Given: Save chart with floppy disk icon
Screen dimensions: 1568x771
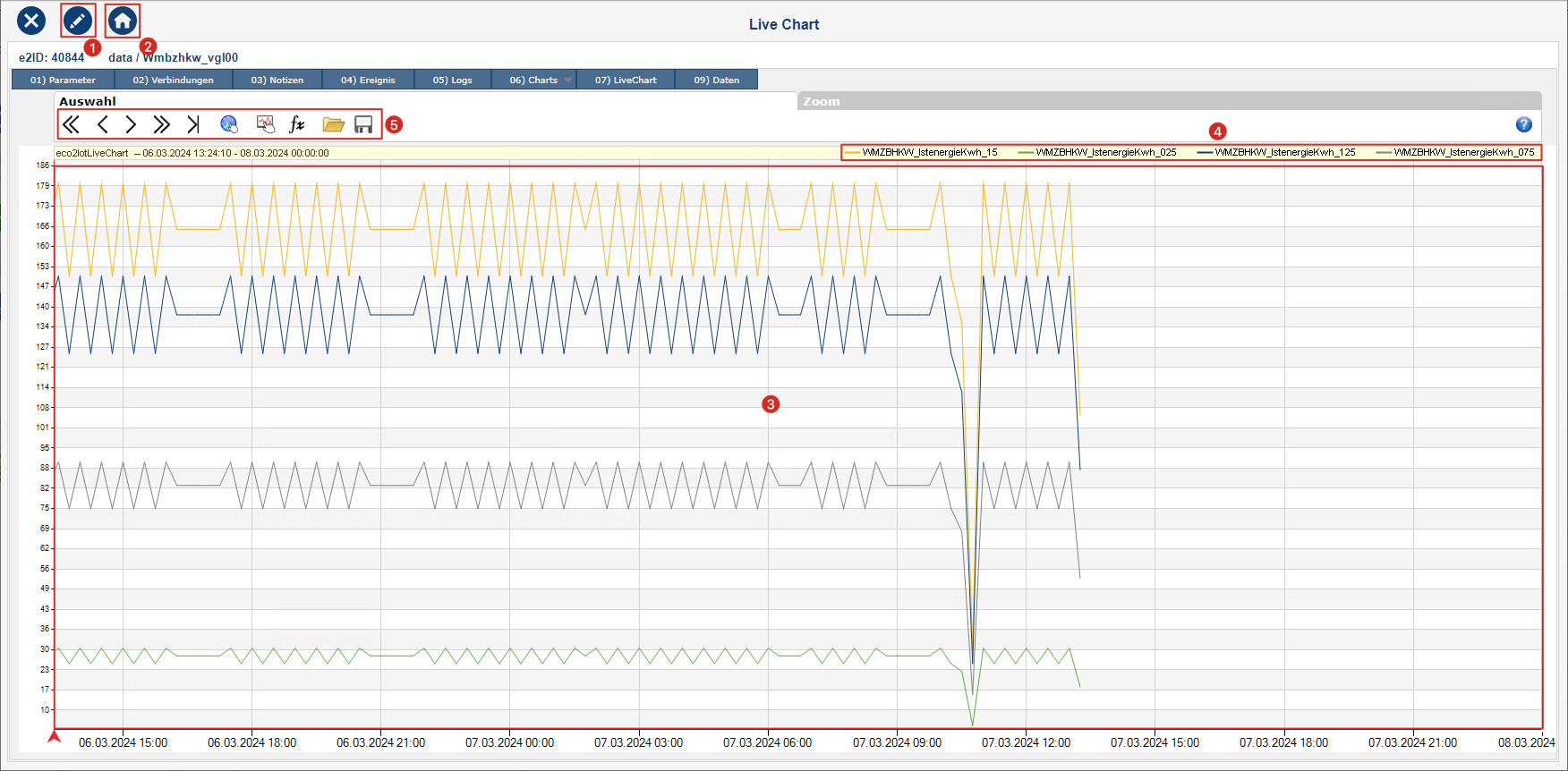Looking at the screenshot, I should coord(363,124).
